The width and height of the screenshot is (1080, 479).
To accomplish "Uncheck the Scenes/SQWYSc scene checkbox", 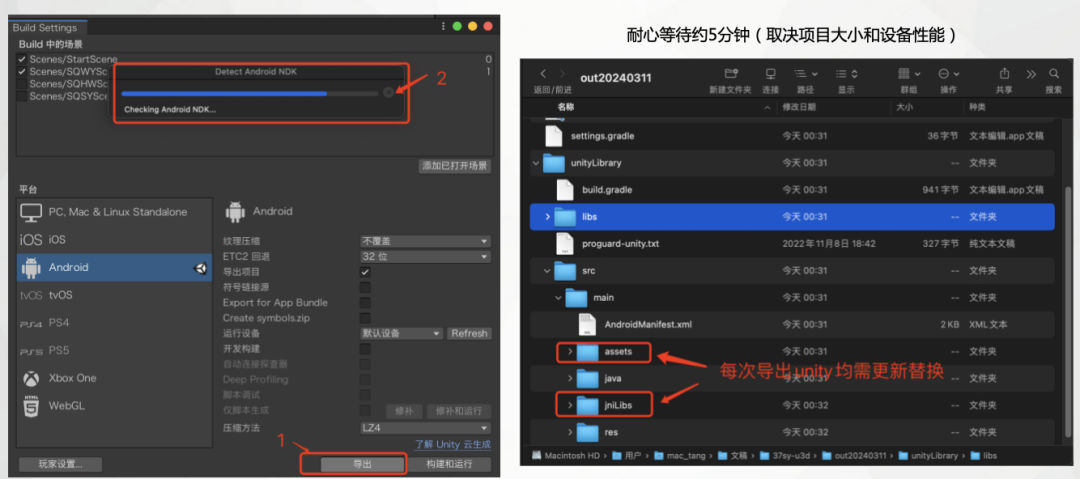I will coord(22,71).
